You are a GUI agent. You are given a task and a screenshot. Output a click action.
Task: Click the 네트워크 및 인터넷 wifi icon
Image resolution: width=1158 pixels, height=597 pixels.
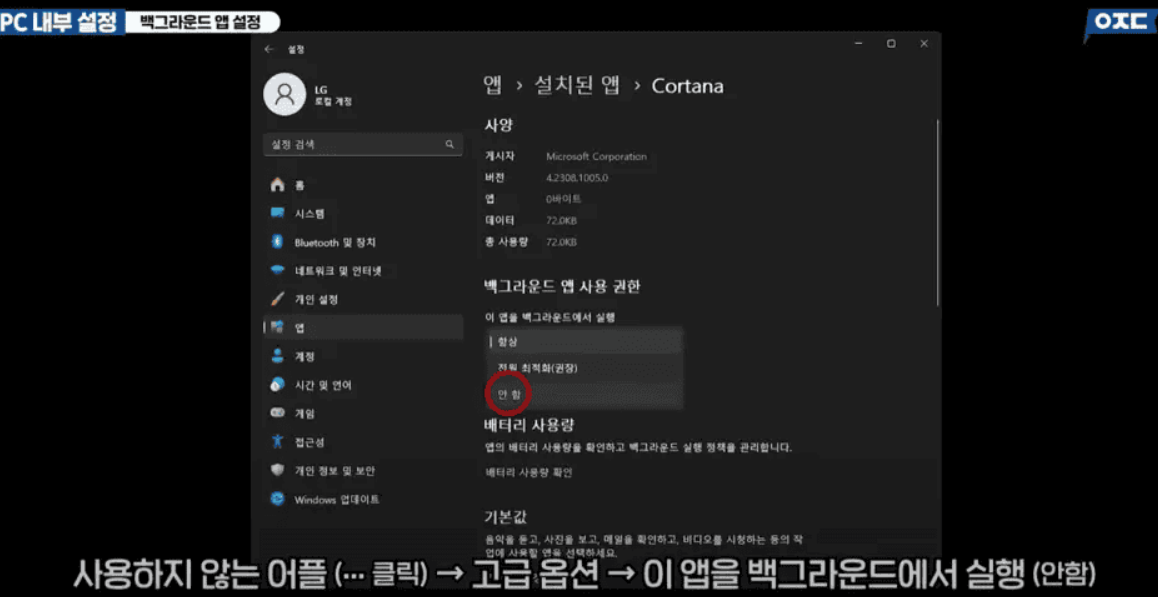pyautogui.click(x=278, y=270)
